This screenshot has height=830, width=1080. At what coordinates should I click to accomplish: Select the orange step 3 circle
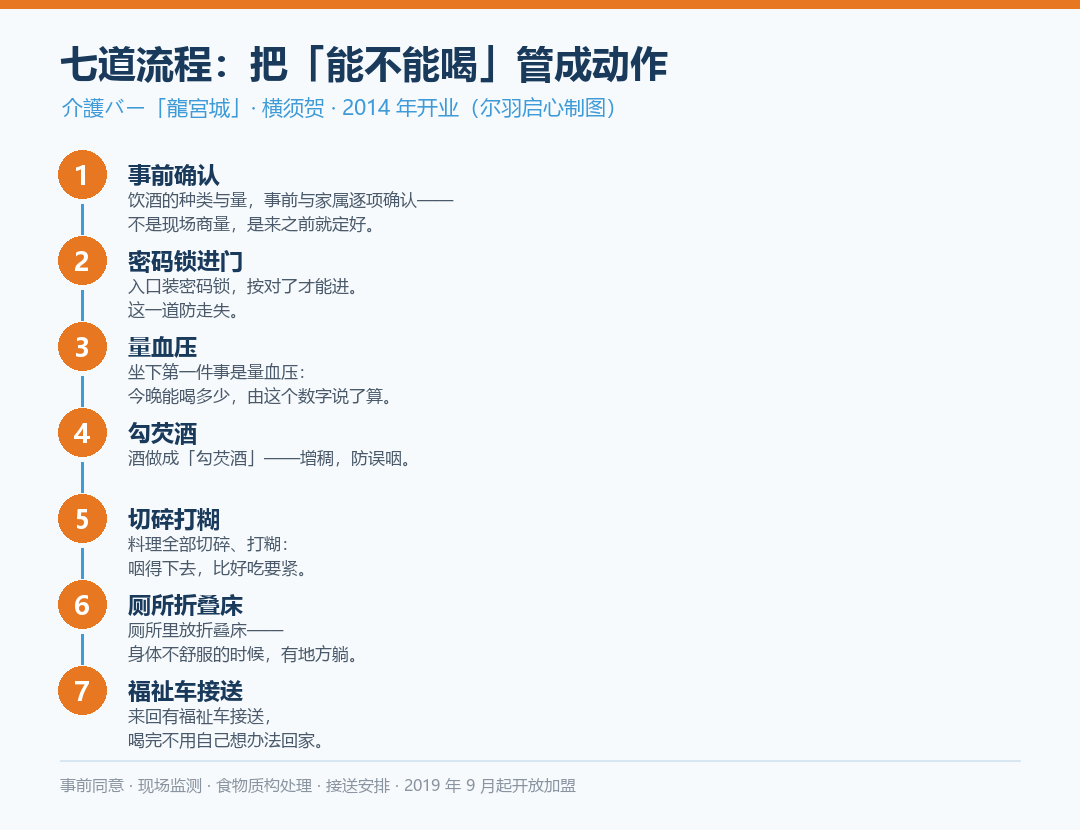click(83, 347)
